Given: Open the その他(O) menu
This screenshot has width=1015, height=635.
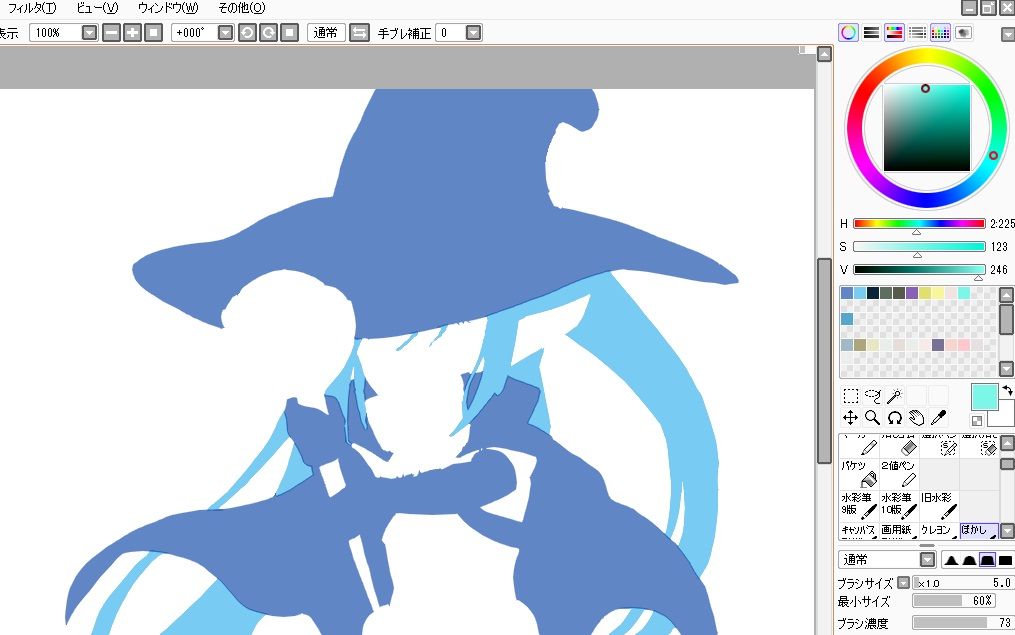Looking at the screenshot, I should [241, 8].
